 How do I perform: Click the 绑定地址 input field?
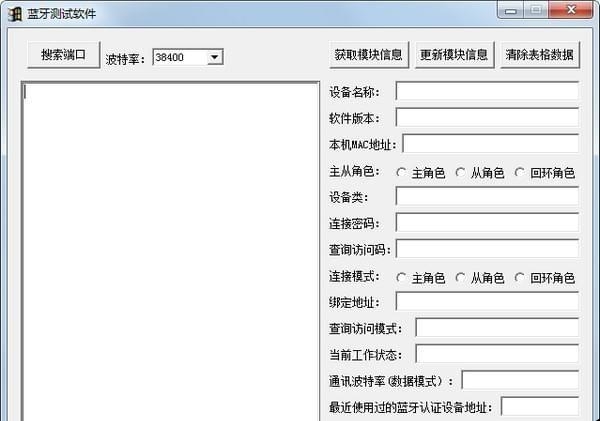487,302
